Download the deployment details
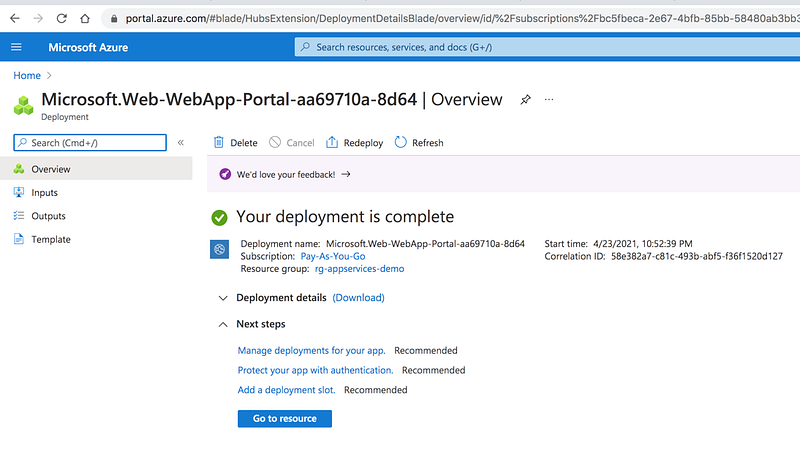Screen dimensions: 800x462 [358, 297]
